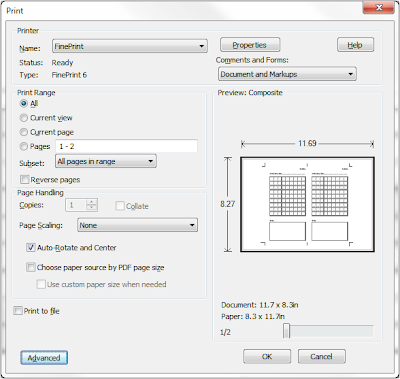
Task: Enable the Reverse pages checkbox
Action: [x=25, y=180]
